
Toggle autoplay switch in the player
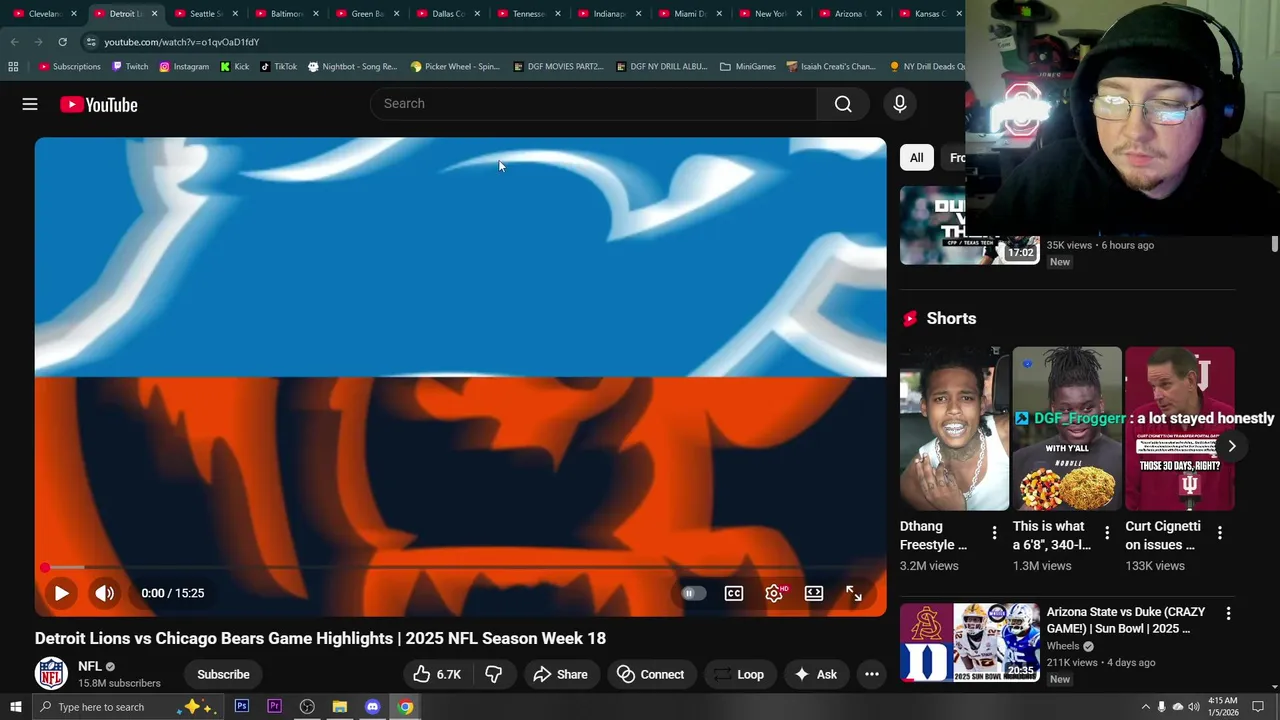[693, 593]
